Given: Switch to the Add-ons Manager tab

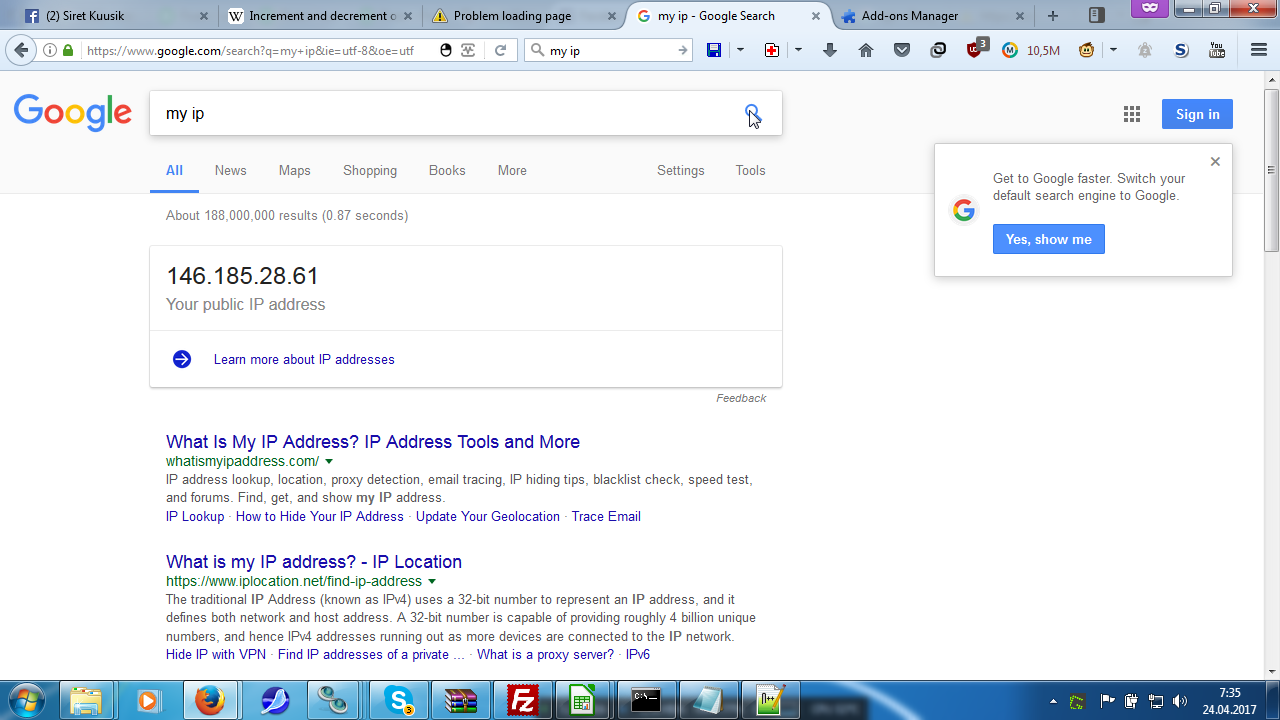Looking at the screenshot, I should (933, 16).
